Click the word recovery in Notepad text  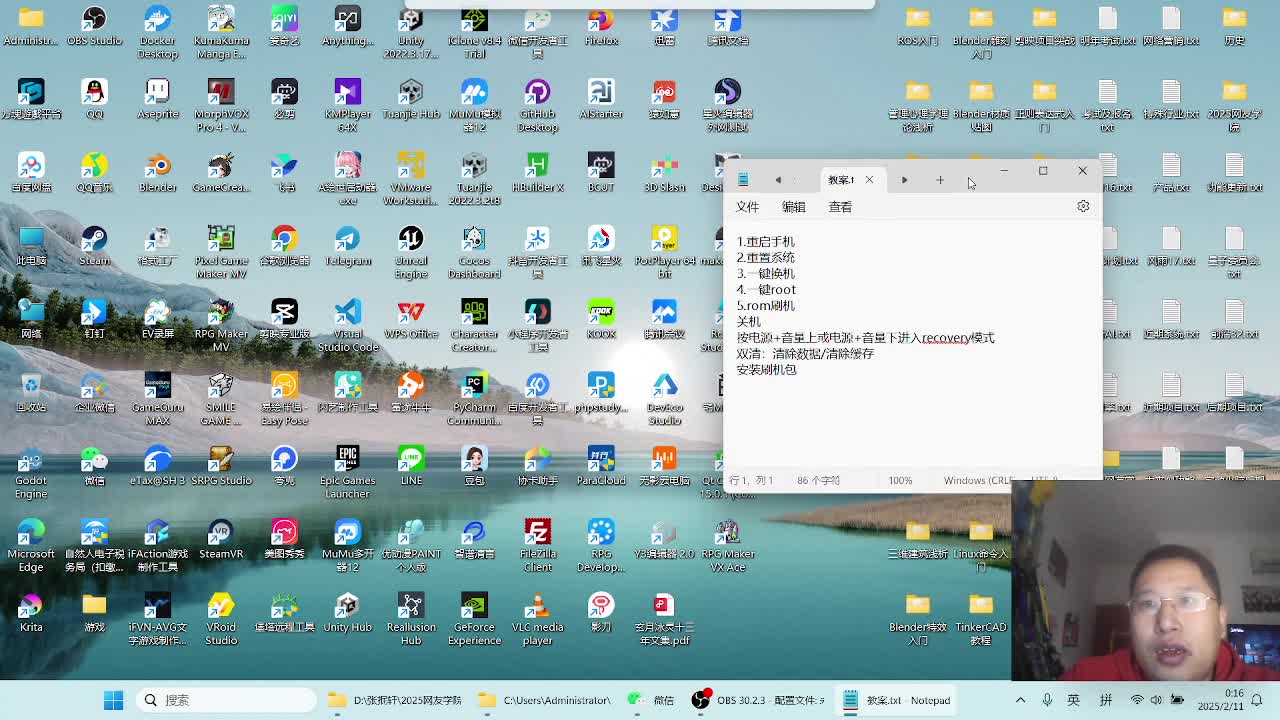pos(946,338)
